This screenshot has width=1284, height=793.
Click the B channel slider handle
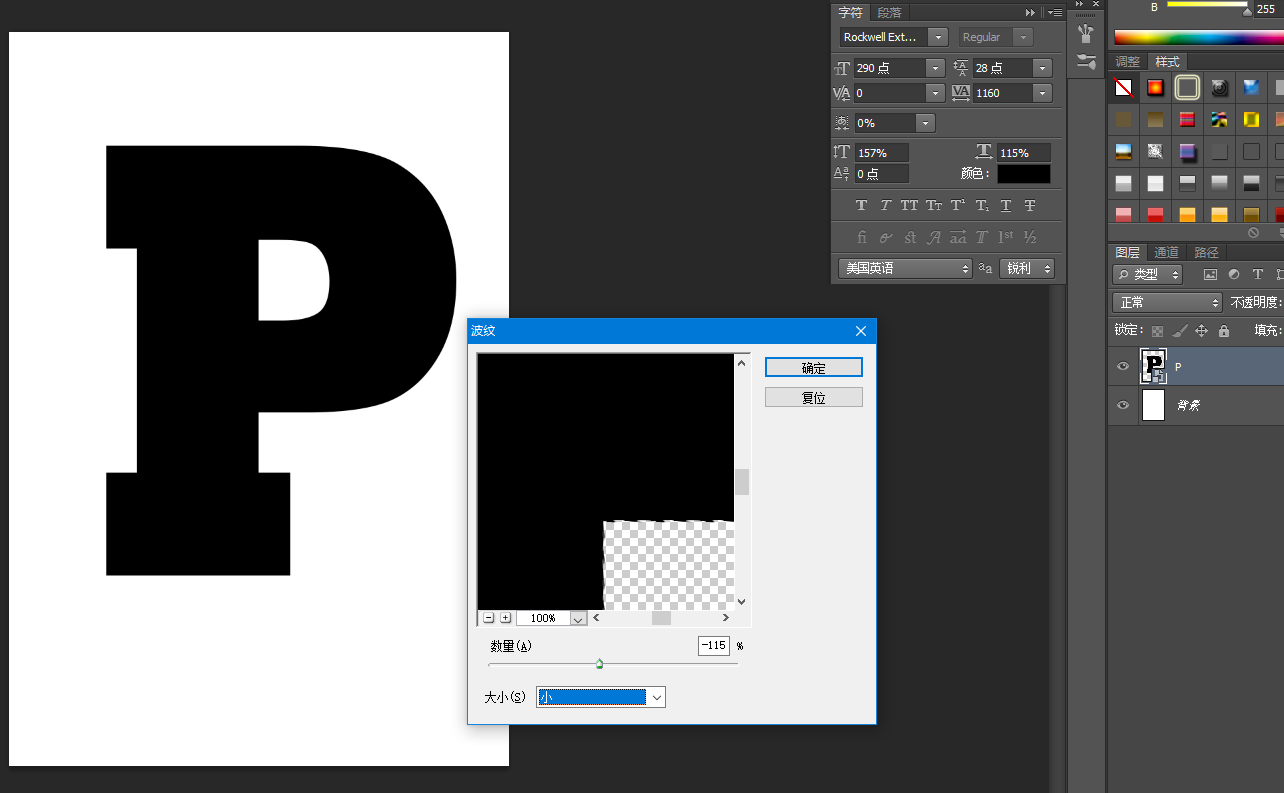click(x=1246, y=13)
